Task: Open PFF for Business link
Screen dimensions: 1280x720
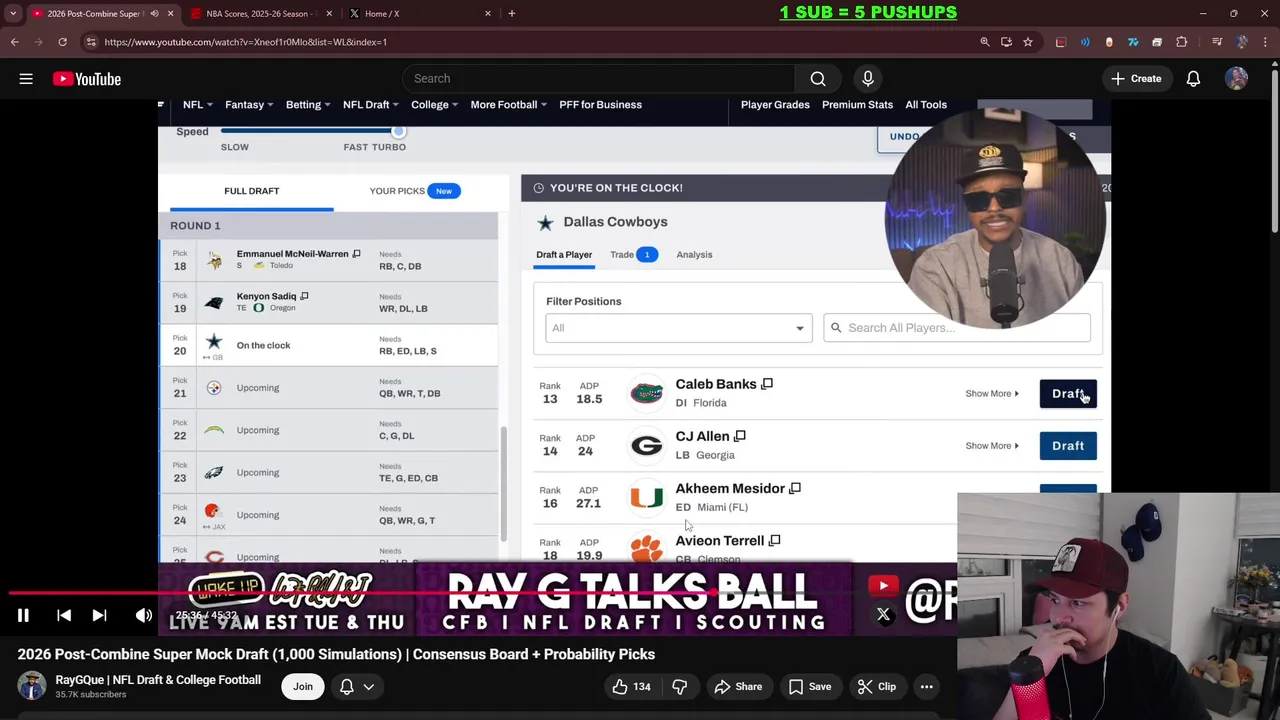Action: point(600,105)
